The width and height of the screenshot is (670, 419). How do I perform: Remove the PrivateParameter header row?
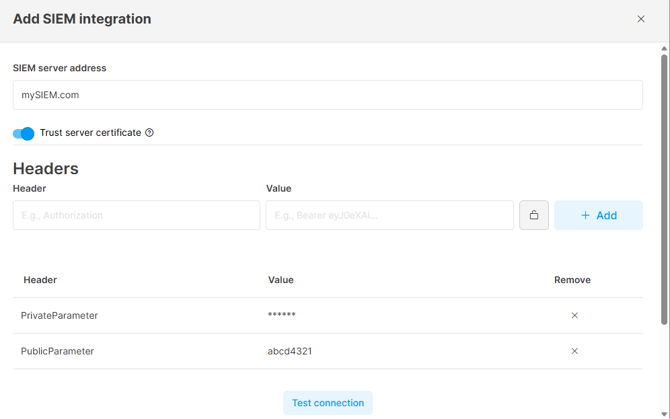click(574, 315)
